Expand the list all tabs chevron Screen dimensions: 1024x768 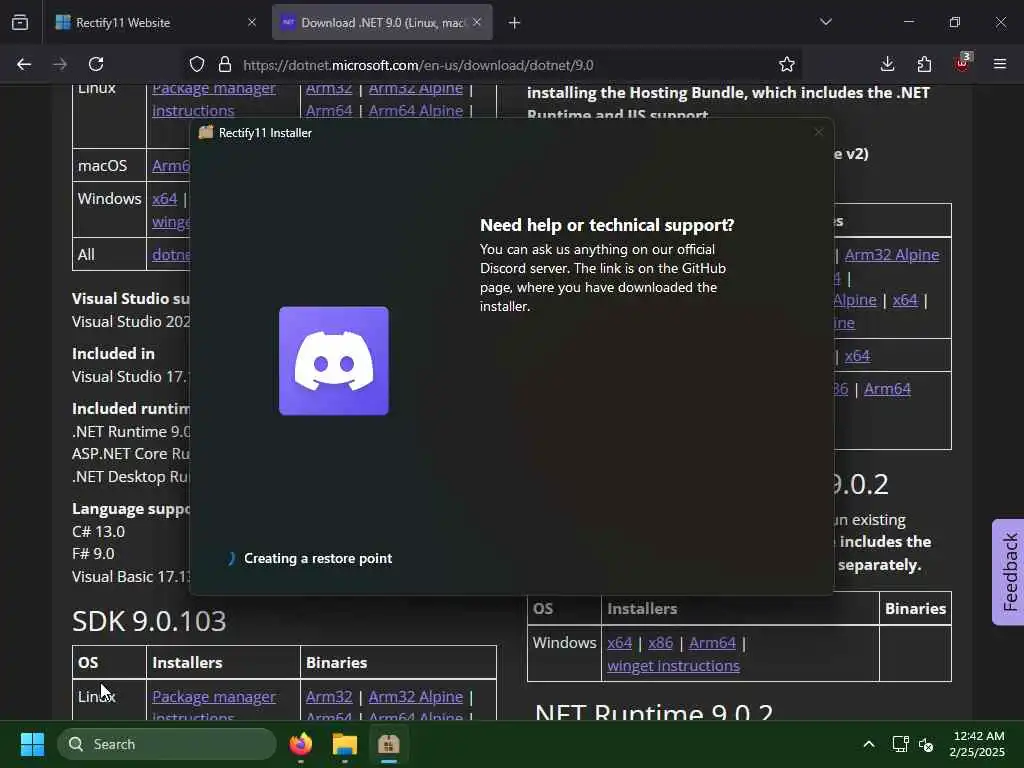[x=825, y=22]
